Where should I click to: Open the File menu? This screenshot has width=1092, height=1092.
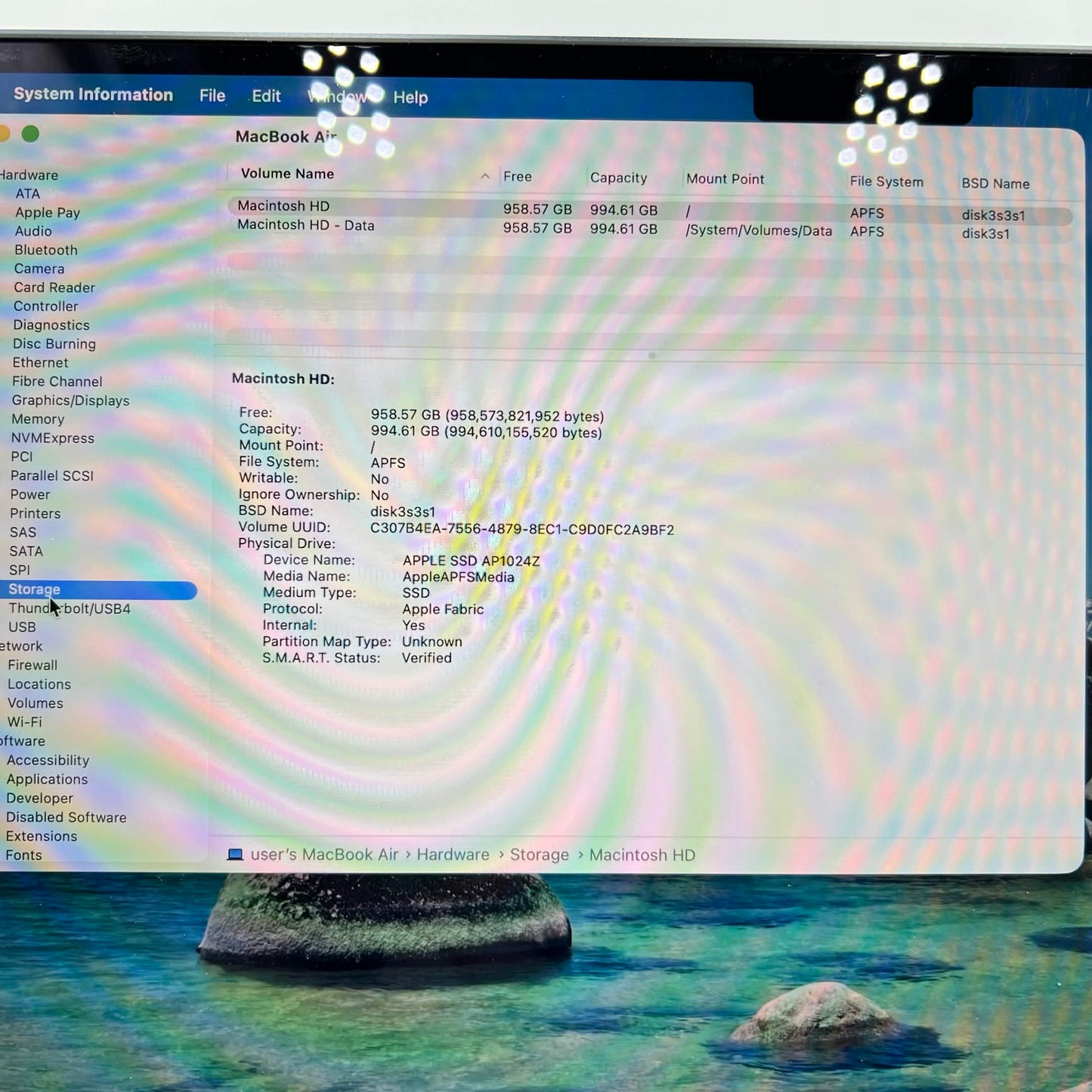212,96
